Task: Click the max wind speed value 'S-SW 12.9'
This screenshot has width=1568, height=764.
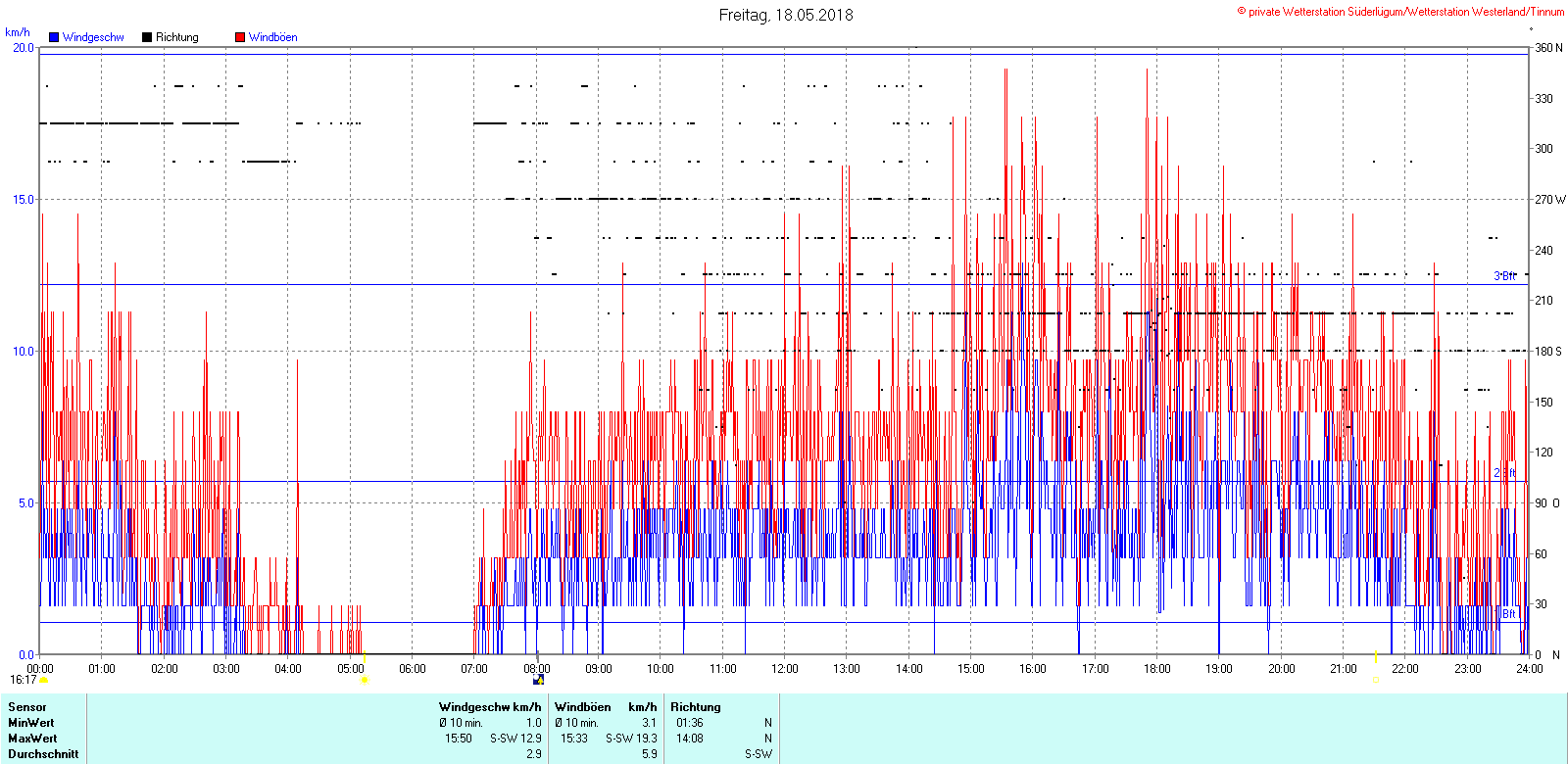Action: (516, 739)
